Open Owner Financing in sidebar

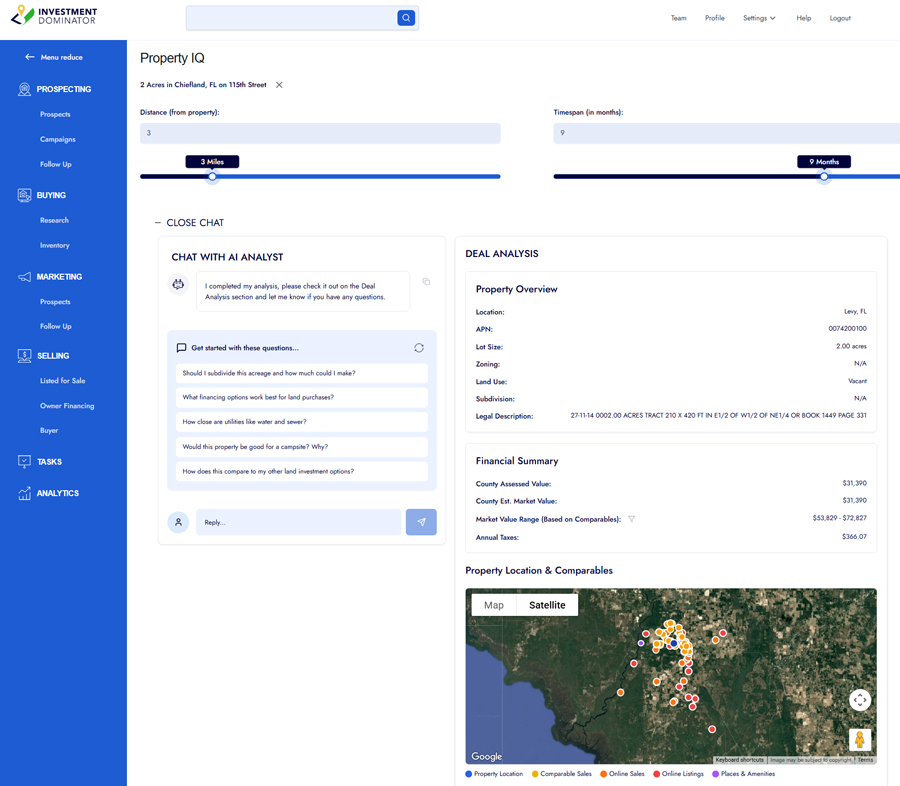(x=67, y=406)
